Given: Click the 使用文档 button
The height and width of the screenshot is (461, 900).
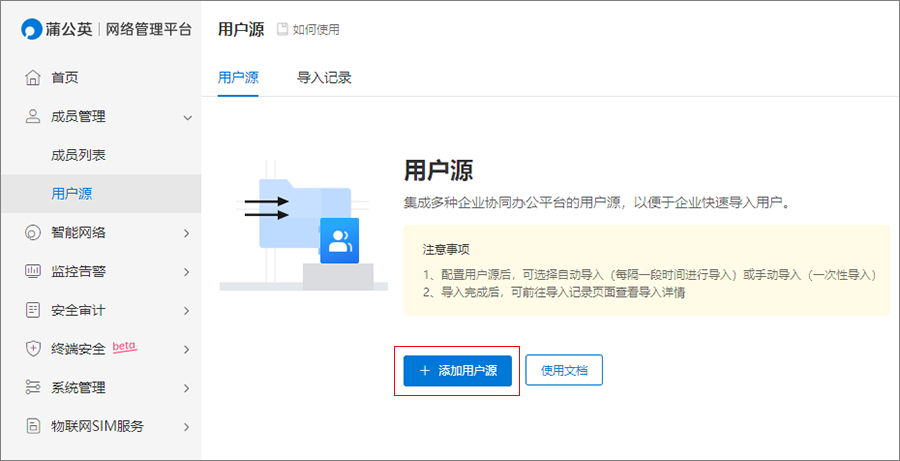Looking at the screenshot, I should (564, 370).
